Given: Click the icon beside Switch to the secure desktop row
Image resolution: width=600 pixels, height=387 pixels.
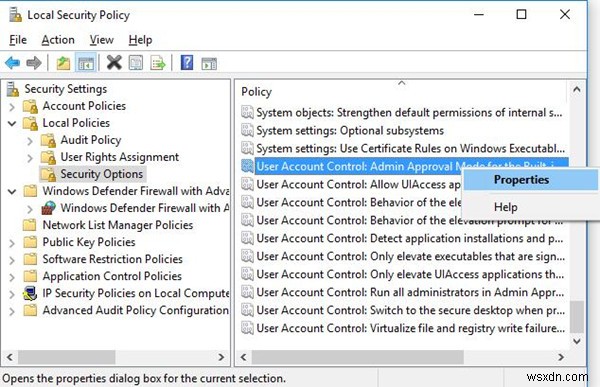Looking at the screenshot, I should coord(247,310).
